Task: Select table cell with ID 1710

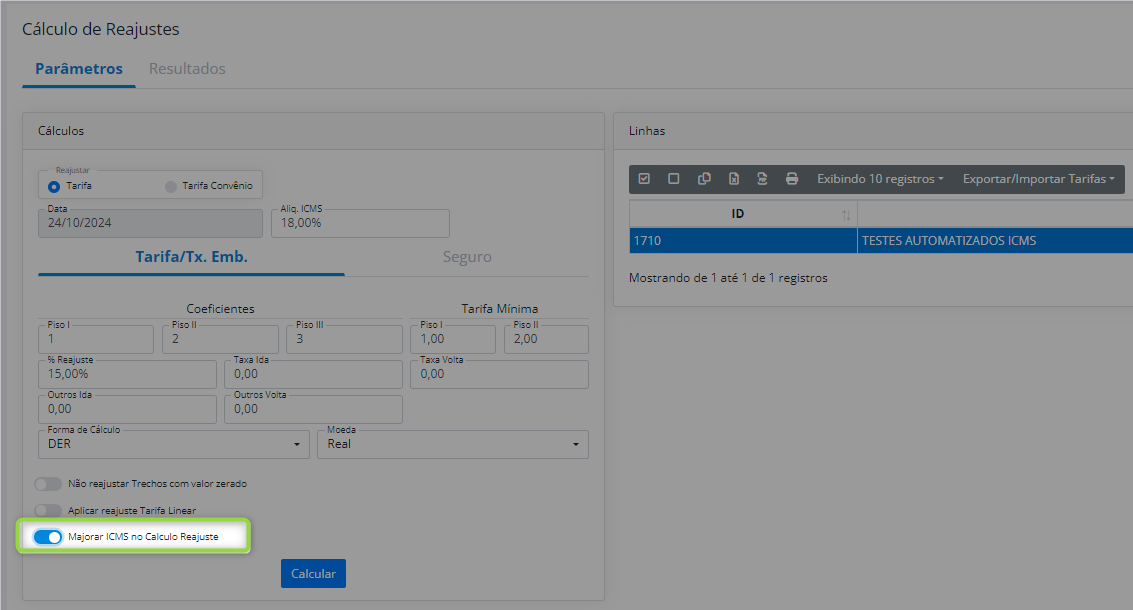Action: click(743, 241)
